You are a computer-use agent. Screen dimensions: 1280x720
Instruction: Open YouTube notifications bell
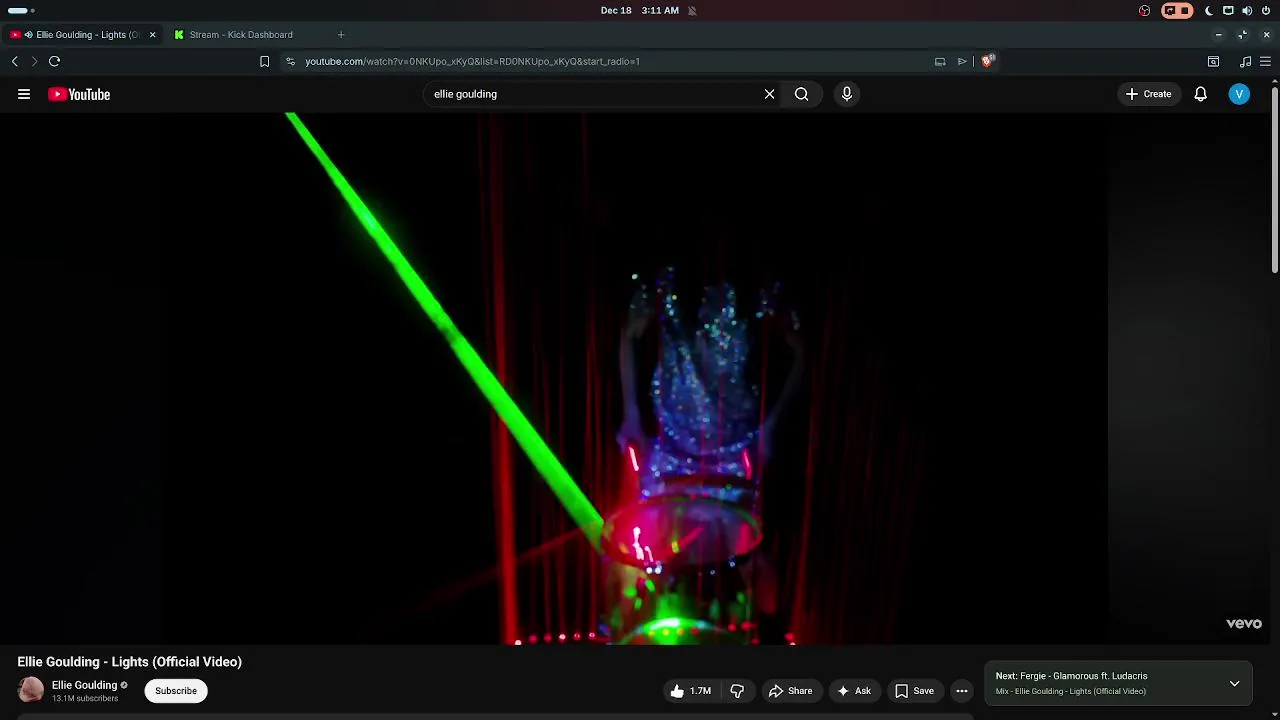[x=1200, y=94]
